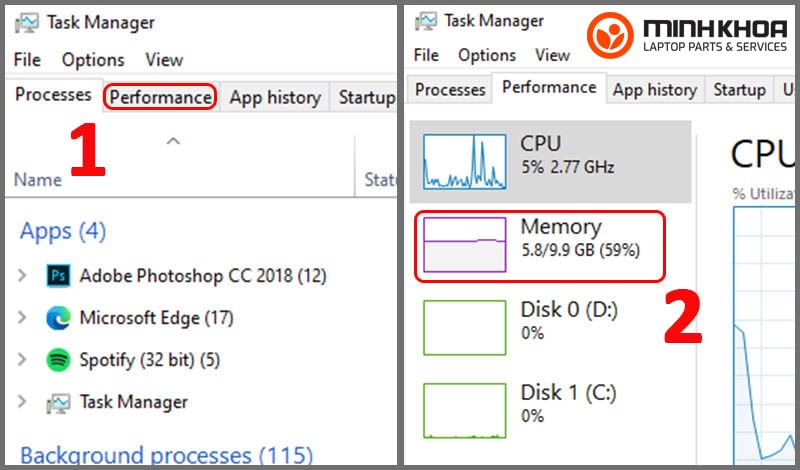The image size is (800, 470).
Task: Click the Task Manager icon in Apps list
Action: [x=58, y=403]
